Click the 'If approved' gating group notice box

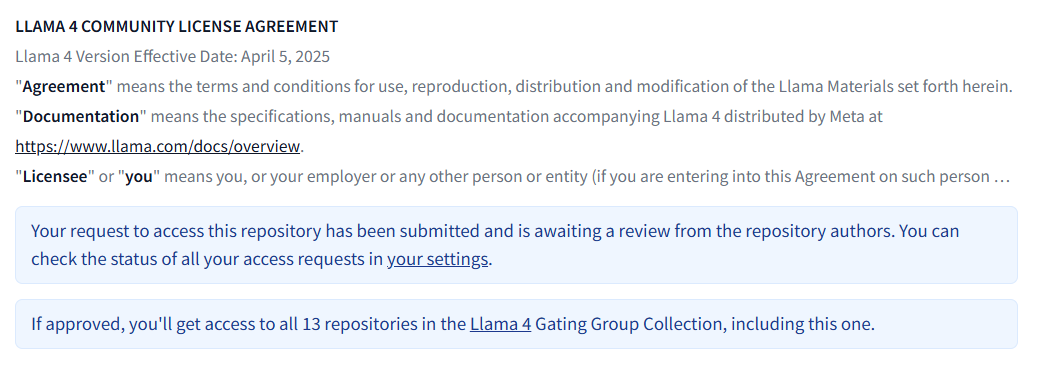pos(516,324)
